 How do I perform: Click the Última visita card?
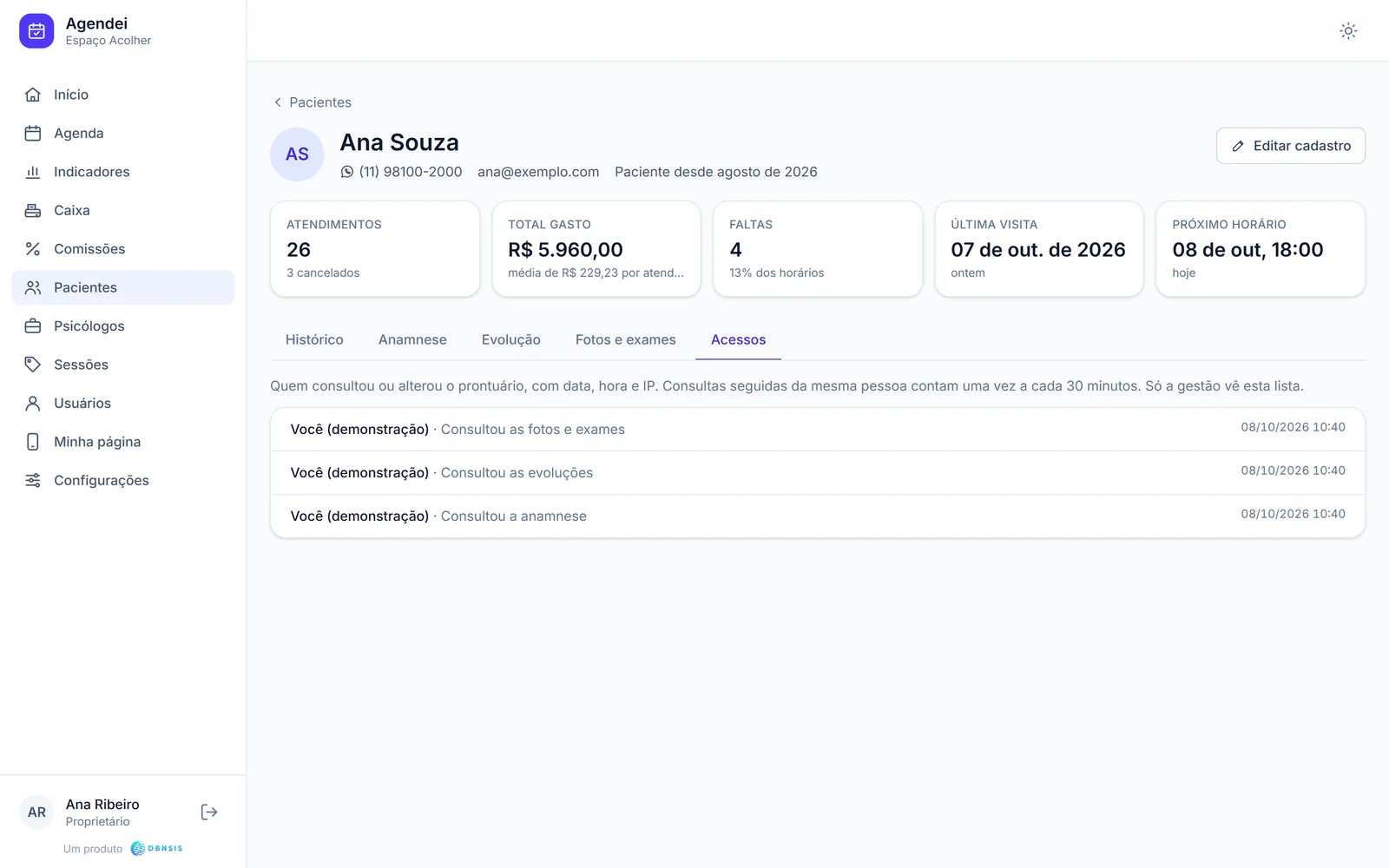[1039, 249]
